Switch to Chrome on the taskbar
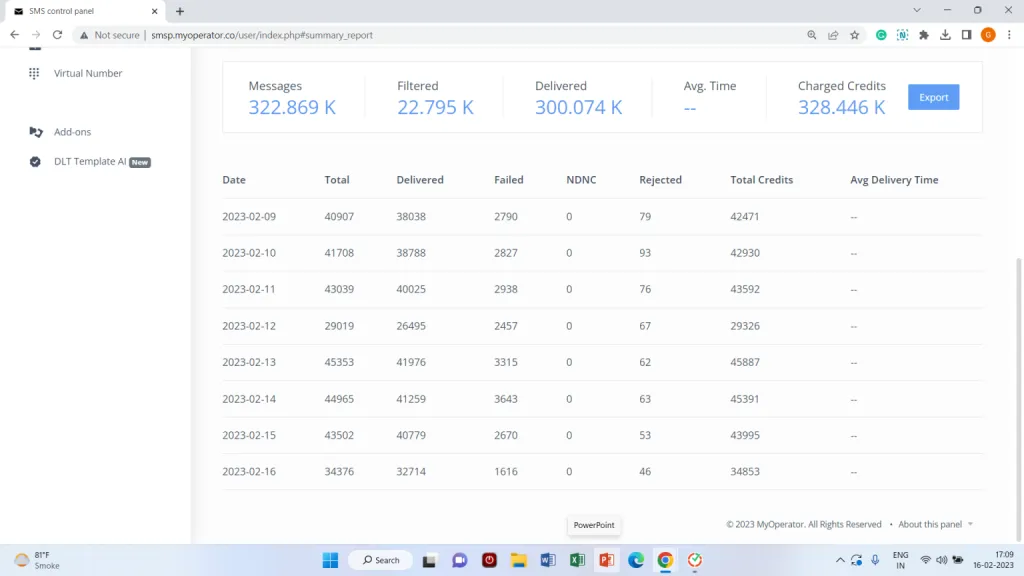1024x576 pixels. pyautogui.click(x=665, y=560)
